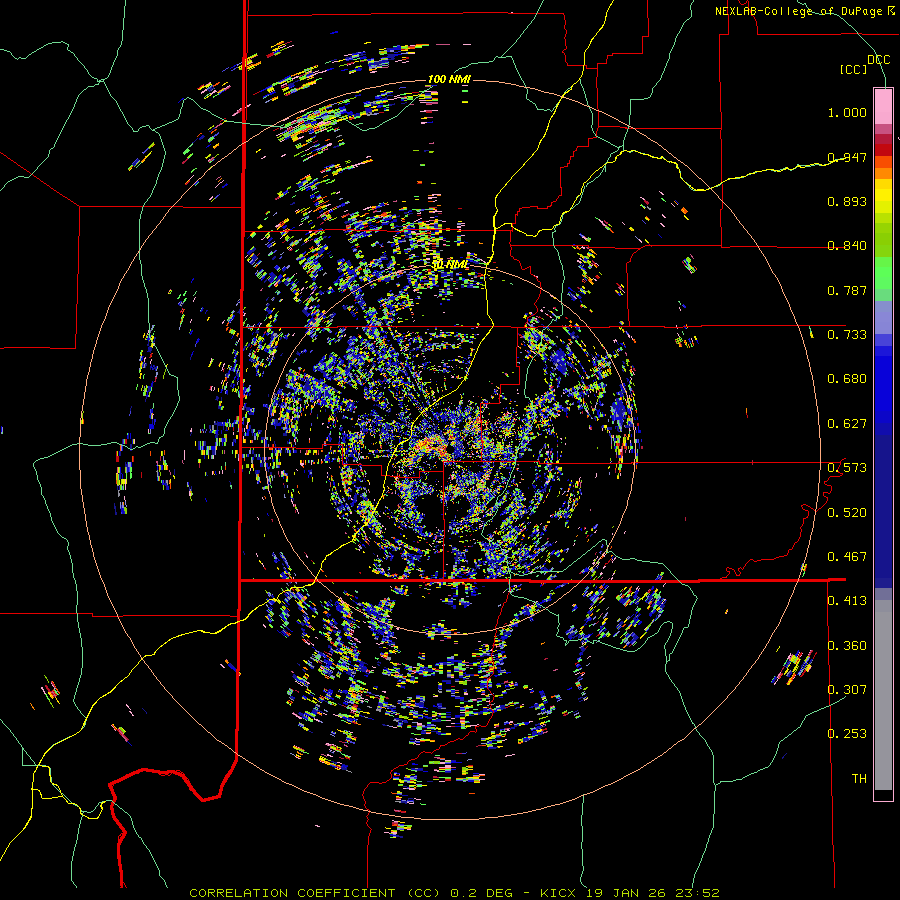Pick the pink color band at the legend top
The height and width of the screenshot is (900, 900).
click(883, 107)
